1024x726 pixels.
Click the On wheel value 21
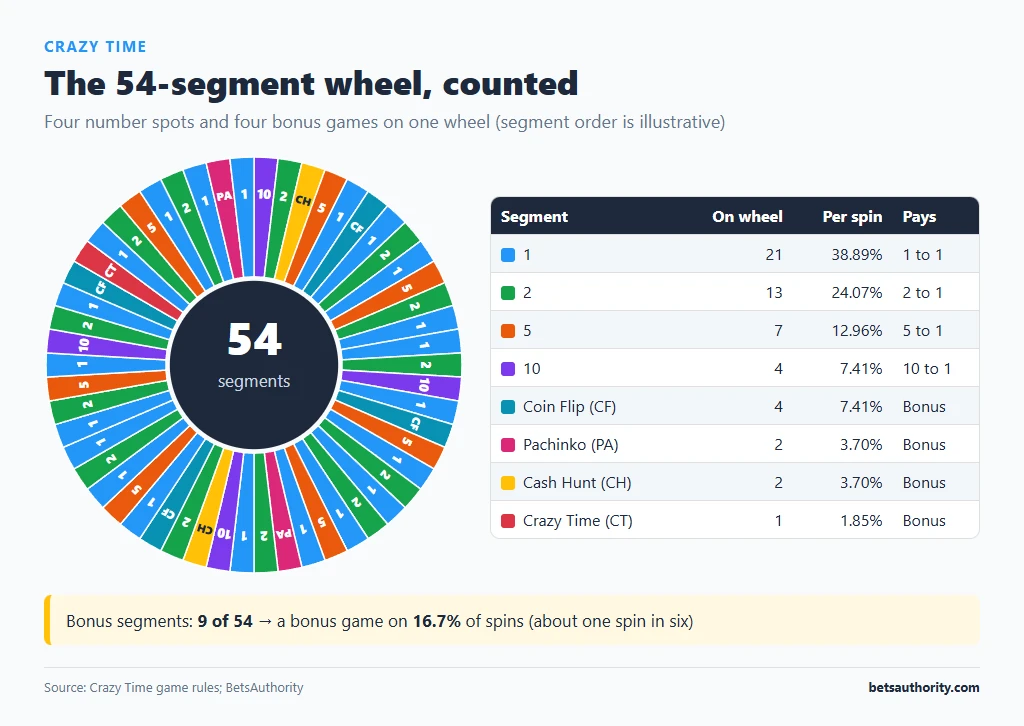tap(774, 255)
